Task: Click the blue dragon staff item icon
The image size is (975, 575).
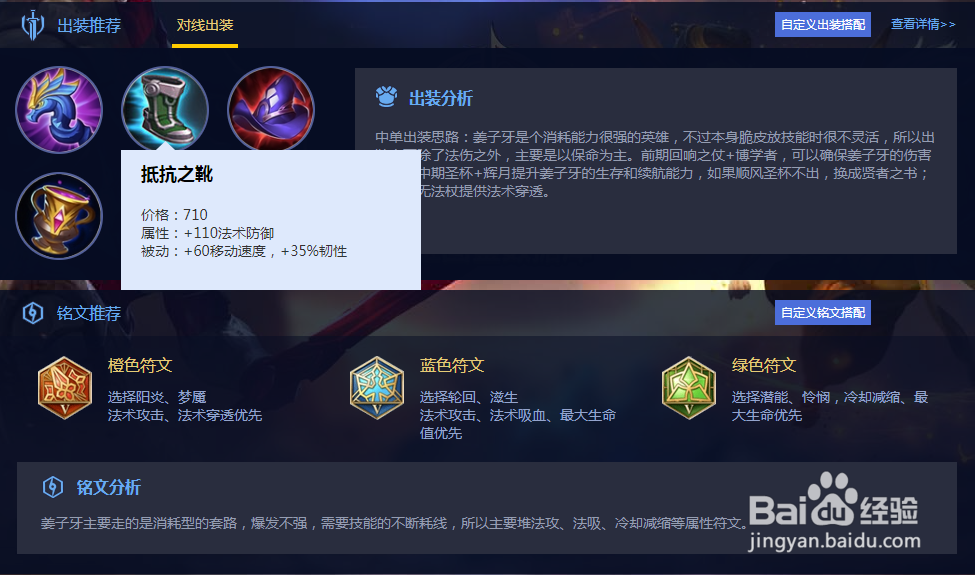Action: [59, 110]
